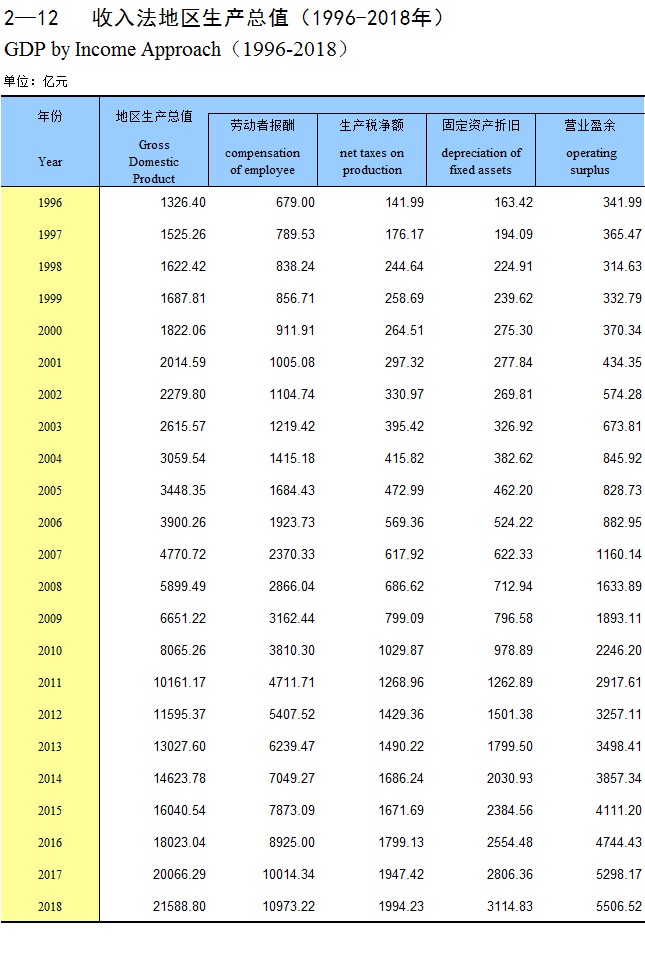Click GDP value 14623.78
Image resolution: width=645 pixels, height=955 pixels.
[x=180, y=778]
